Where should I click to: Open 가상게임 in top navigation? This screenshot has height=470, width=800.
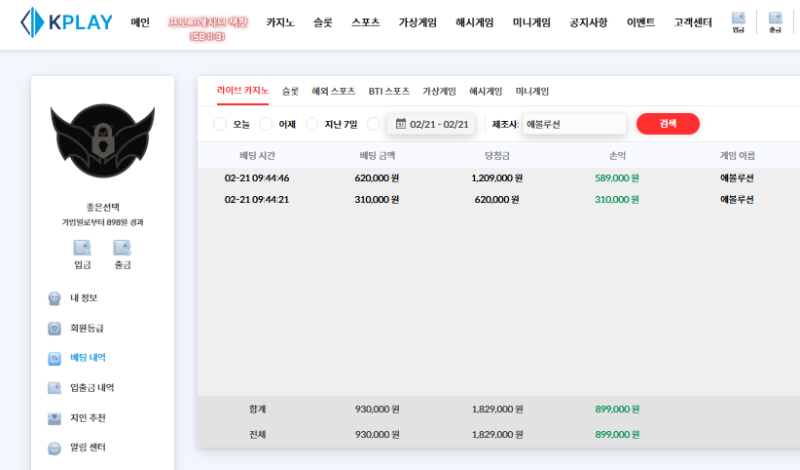pos(417,22)
